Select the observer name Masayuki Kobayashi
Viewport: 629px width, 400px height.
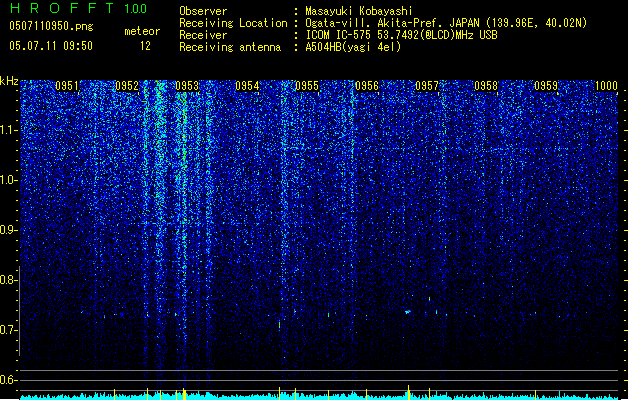point(359,11)
